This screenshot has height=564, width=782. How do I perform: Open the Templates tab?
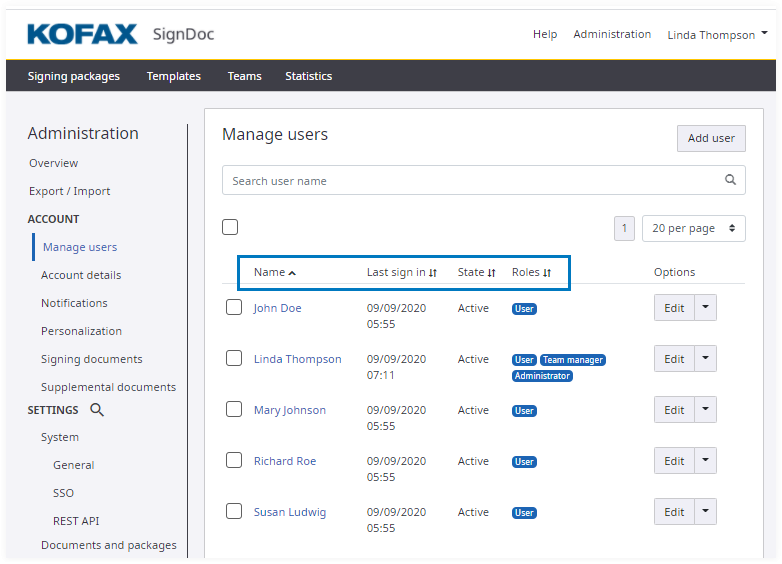coord(173,76)
